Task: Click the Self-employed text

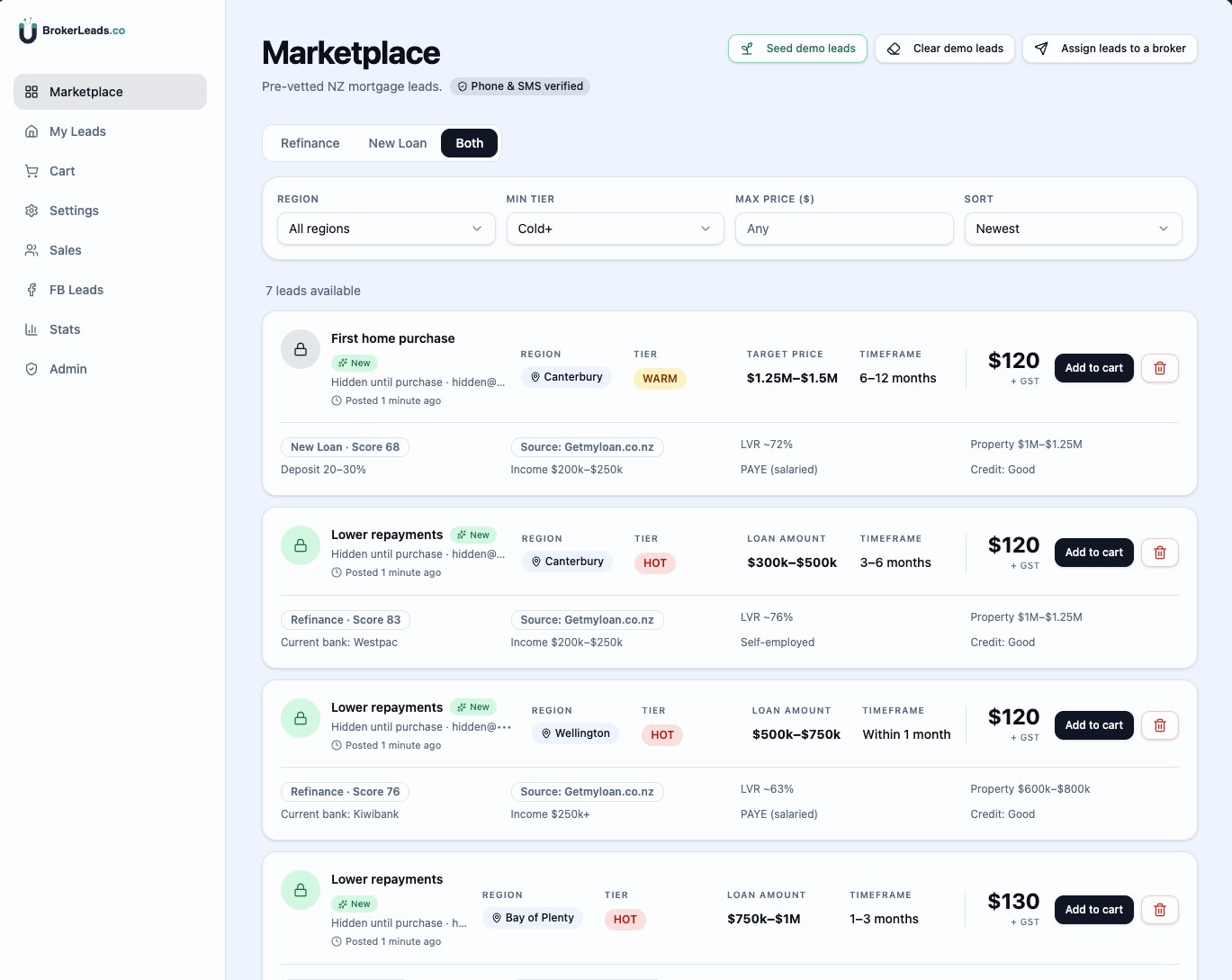Action: pyautogui.click(x=778, y=643)
